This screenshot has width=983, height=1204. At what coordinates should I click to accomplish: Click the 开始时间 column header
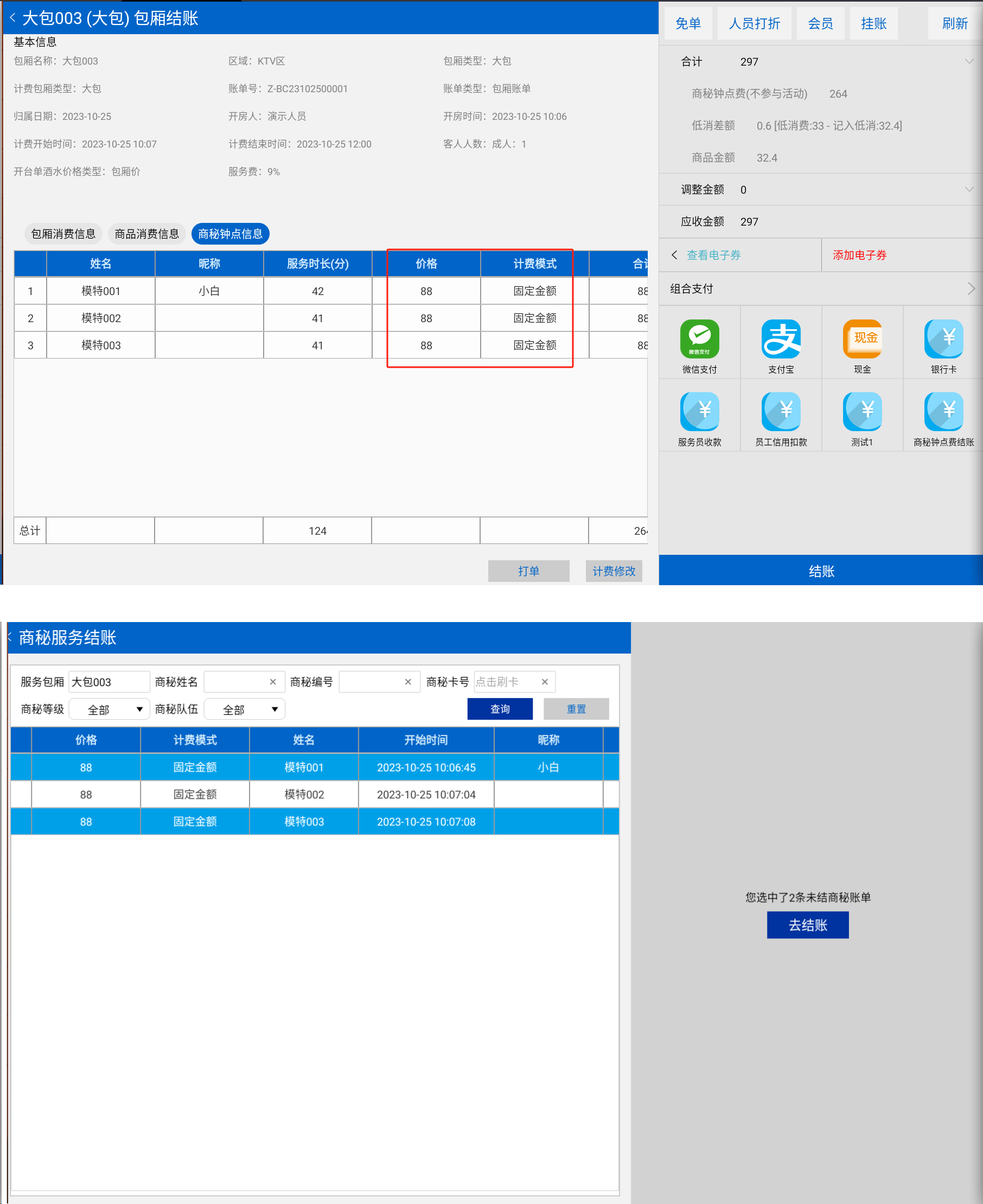click(426, 740)
